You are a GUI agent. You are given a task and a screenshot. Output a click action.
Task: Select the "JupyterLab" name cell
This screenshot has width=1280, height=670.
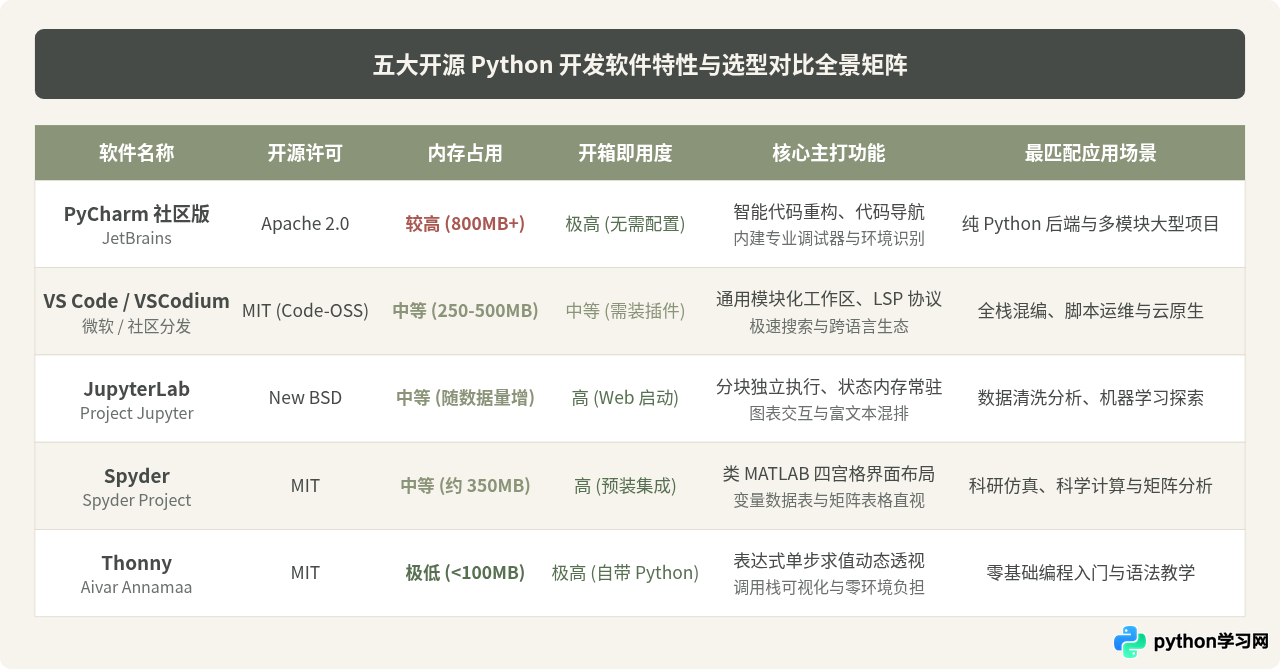point(137,388)
